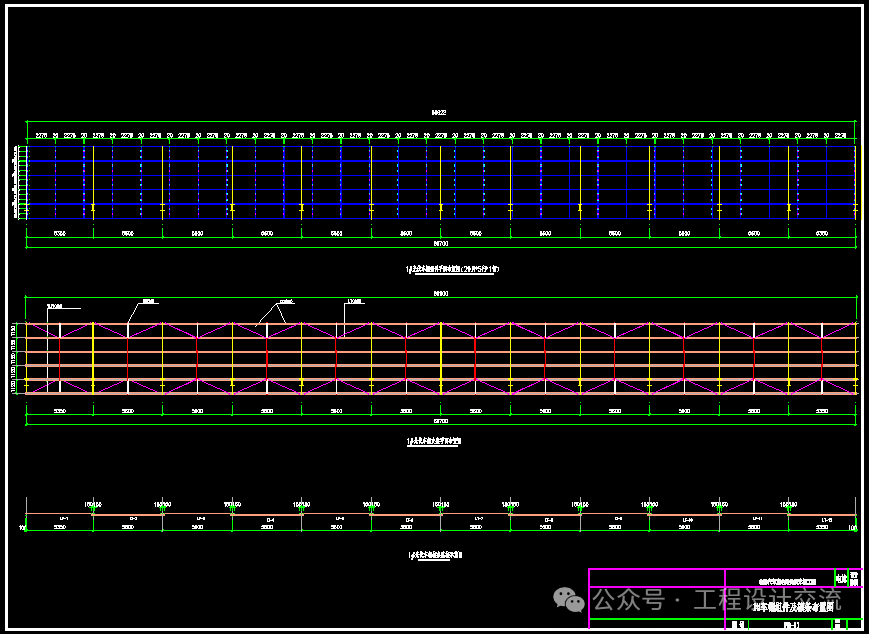This screenshot has height=634, width=869.
Task: Click the 58700 overall dimension below top plan
Action: (440, 243)
